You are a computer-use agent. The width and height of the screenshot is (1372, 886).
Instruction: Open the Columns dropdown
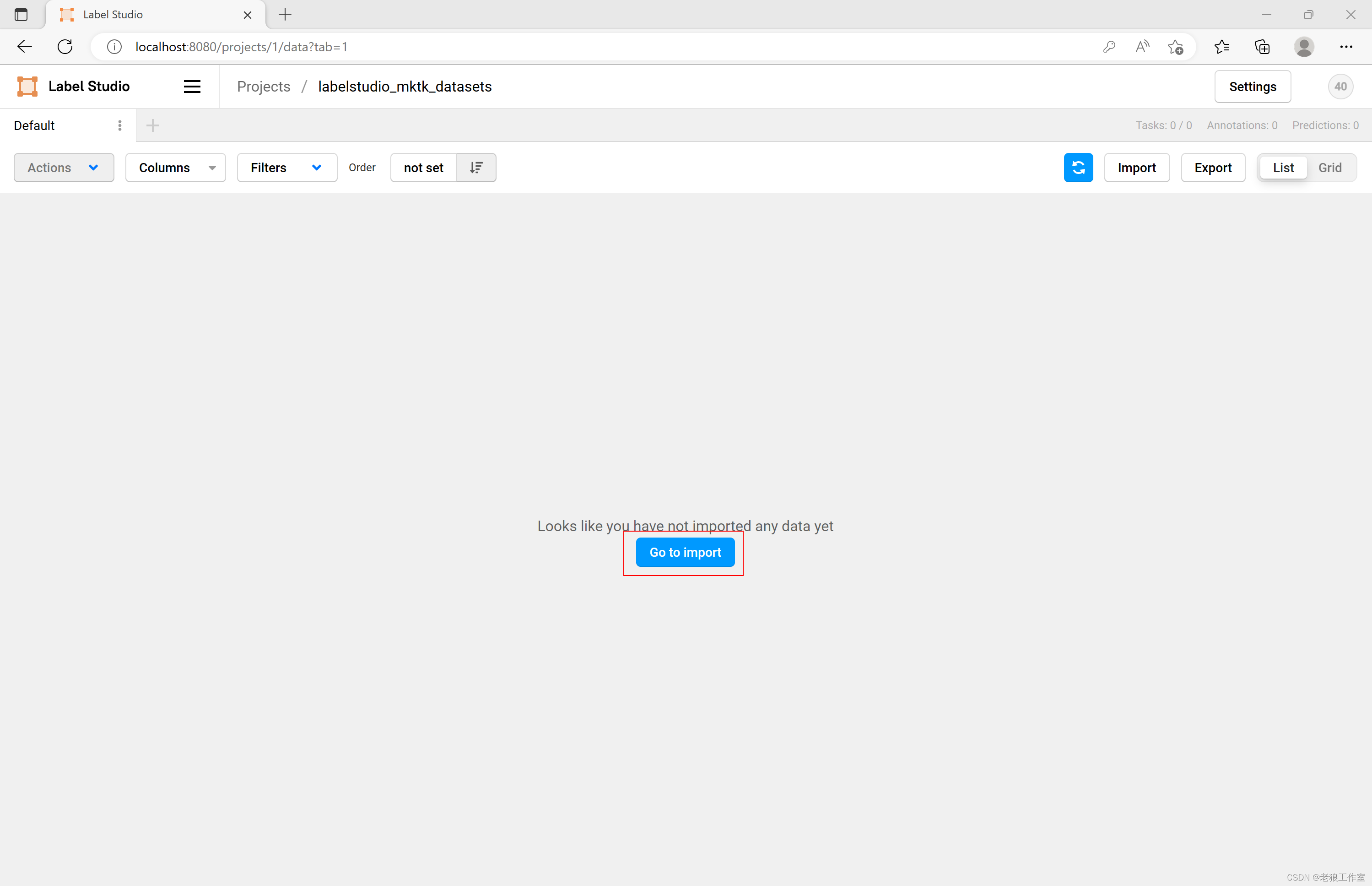(x=175, y=168)
